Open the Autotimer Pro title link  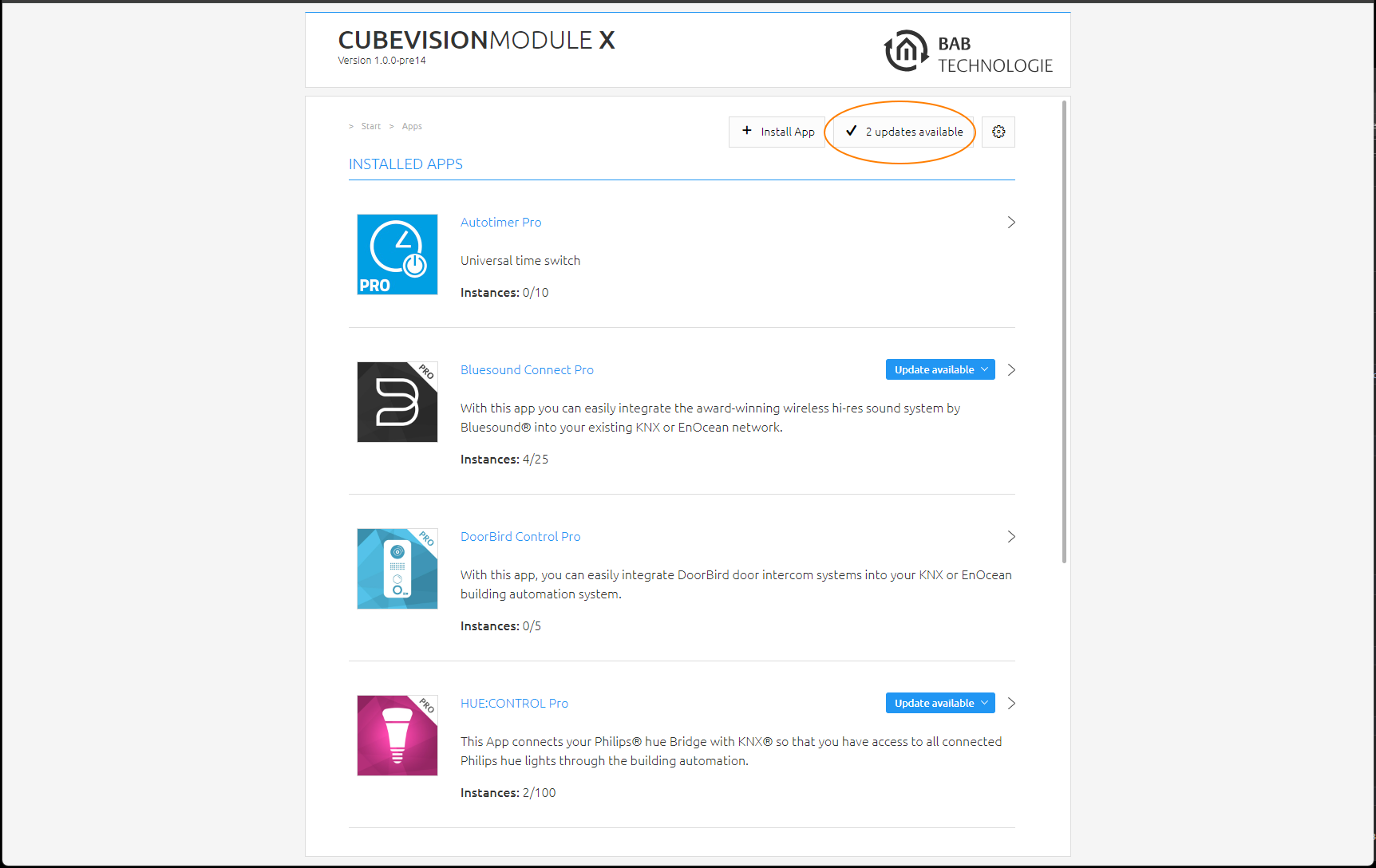coord(501,223)
